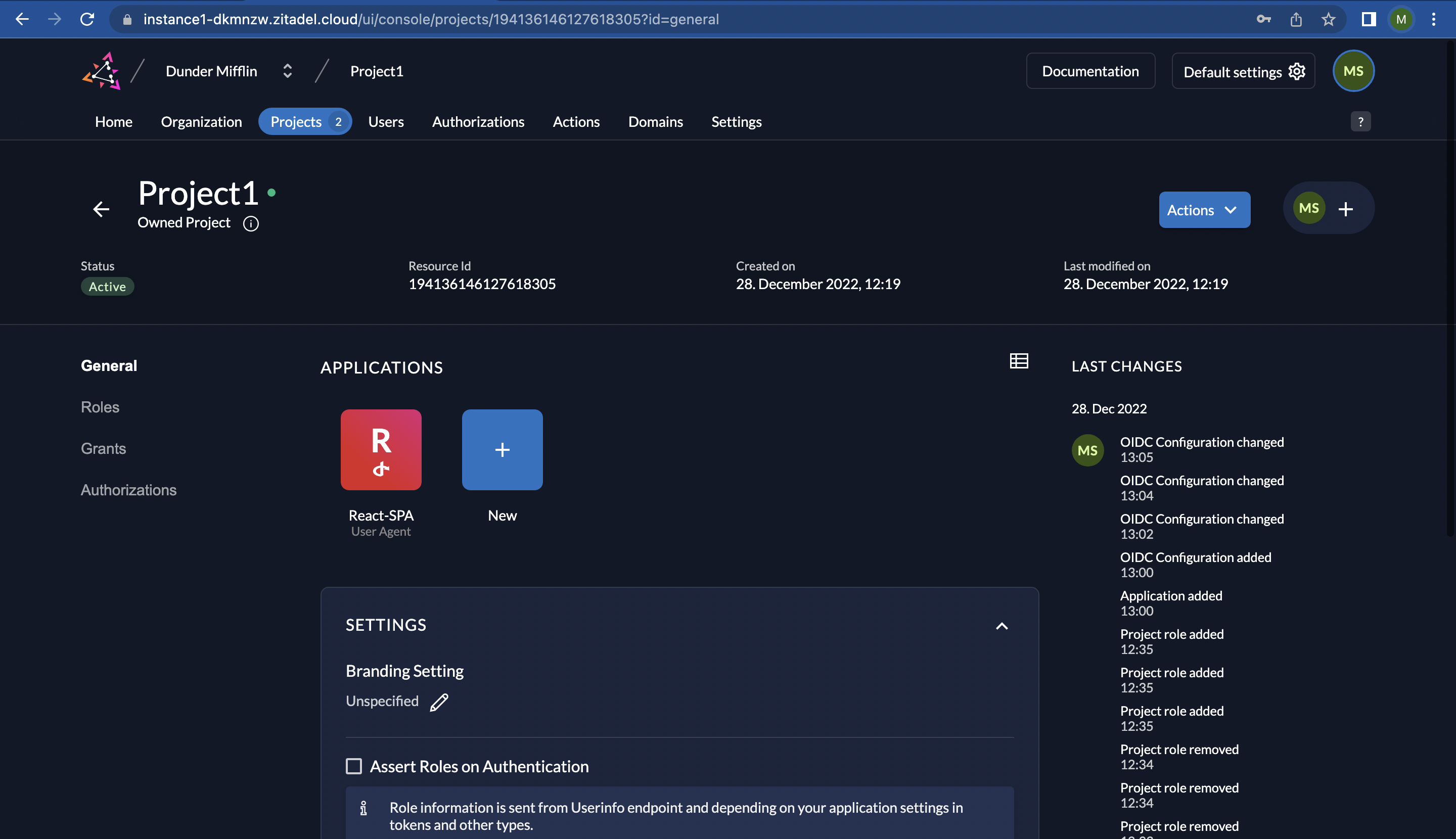Expand the Actions dropdown button
Image resolution: width=1456 pixels, height=839 pixels.
click(x=1204, y=209)
